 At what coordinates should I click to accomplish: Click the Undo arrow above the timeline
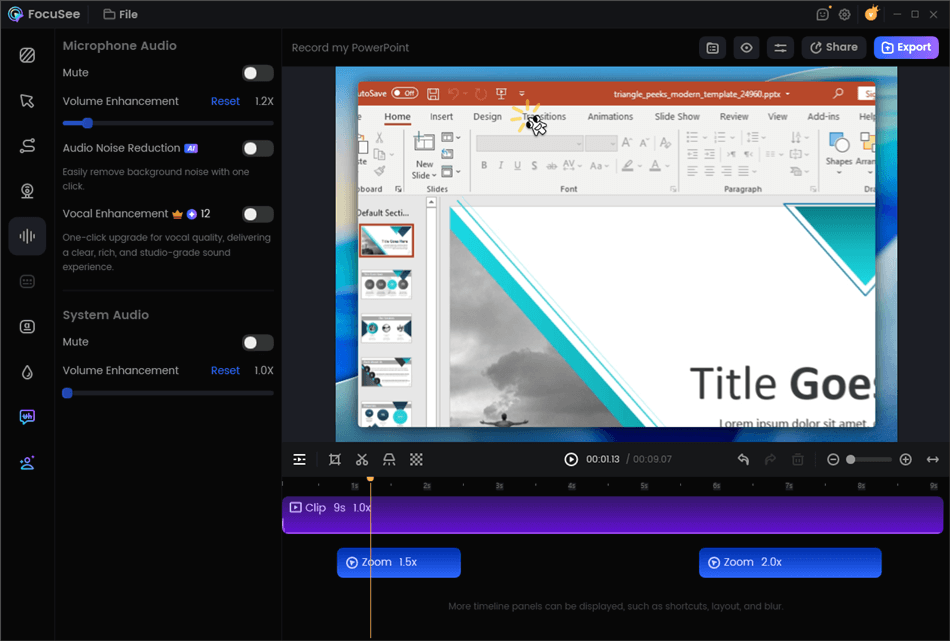pos(742,459)
